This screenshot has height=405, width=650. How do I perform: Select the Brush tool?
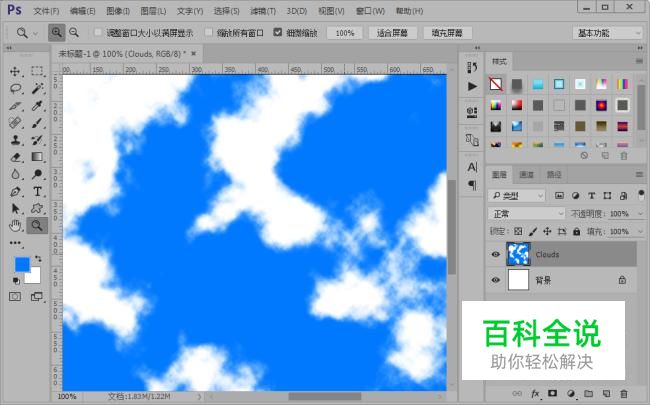coord(37,123)
